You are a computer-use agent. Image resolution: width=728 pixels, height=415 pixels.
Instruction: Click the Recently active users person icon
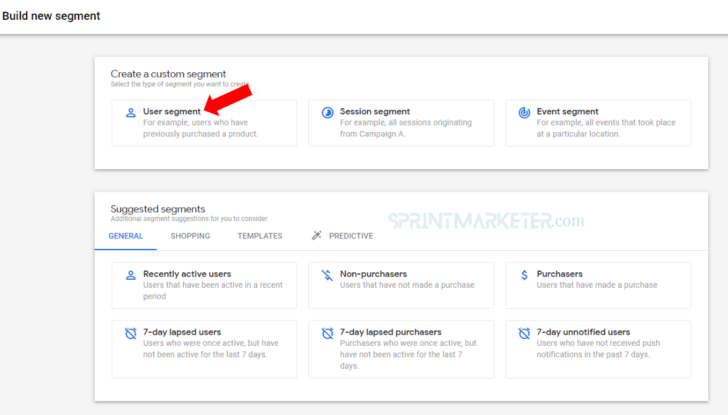(x=130, y=274)
